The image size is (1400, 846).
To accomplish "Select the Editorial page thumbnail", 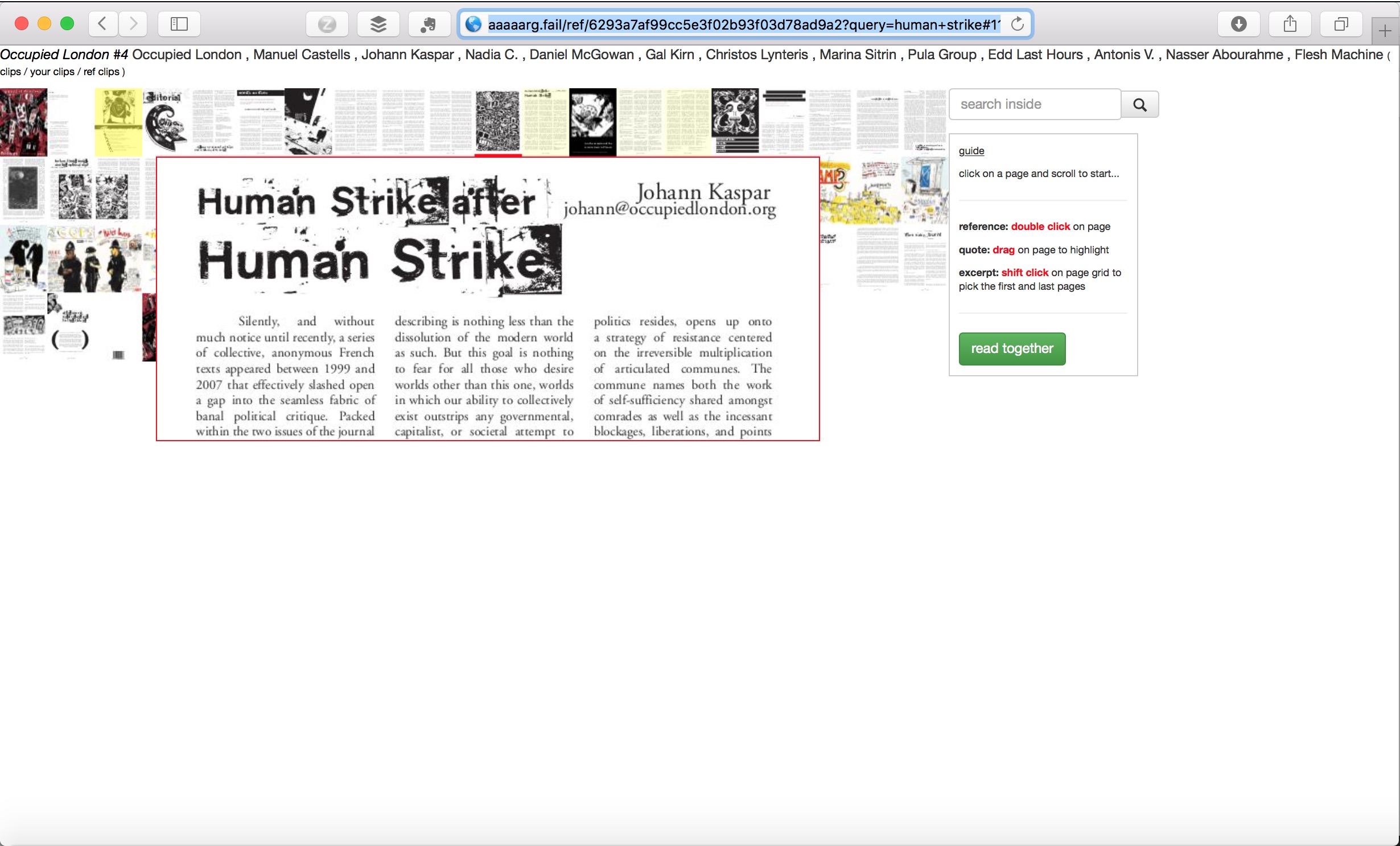I will point(166,121).
